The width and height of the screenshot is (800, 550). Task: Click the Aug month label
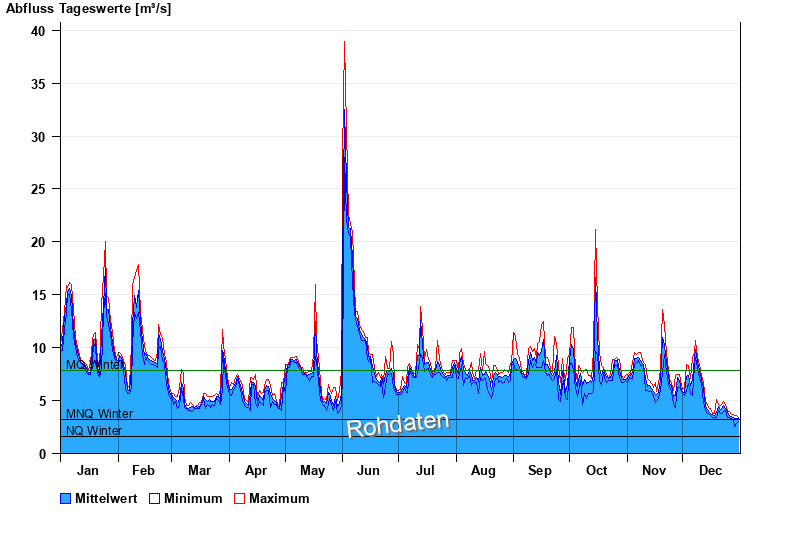[483, 470]
